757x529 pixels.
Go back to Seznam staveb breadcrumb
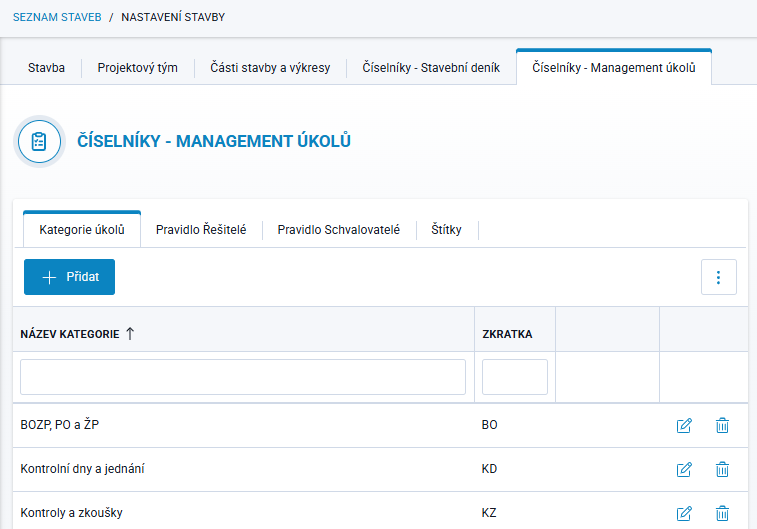tap(57, 17)
